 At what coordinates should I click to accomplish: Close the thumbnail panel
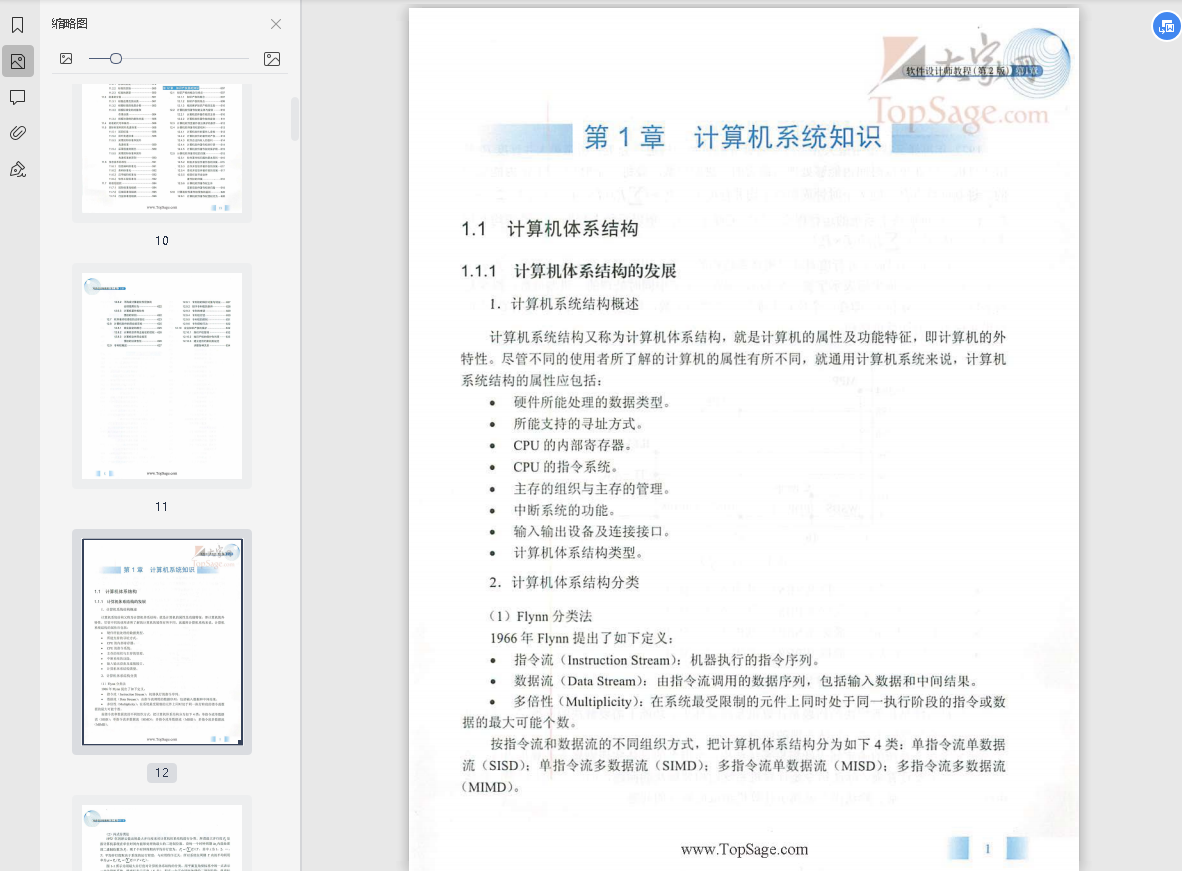click(276, 24)
